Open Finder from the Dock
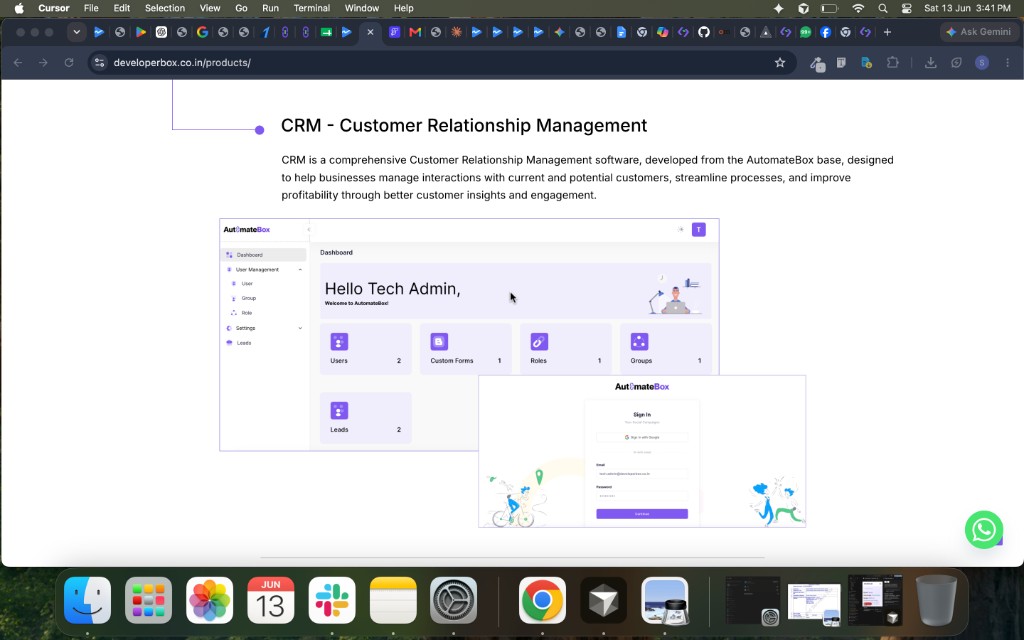The height and width of the screenshot is (640, 1024). click(88, 600)
